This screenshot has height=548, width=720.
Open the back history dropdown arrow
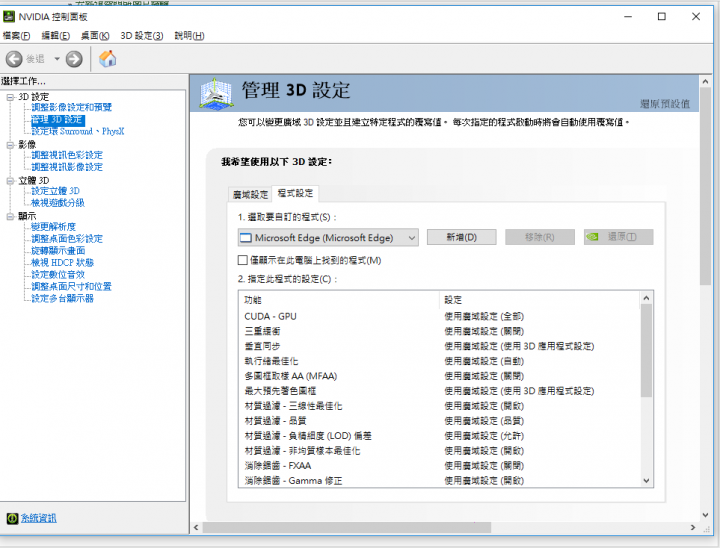(x=57, y=59)
